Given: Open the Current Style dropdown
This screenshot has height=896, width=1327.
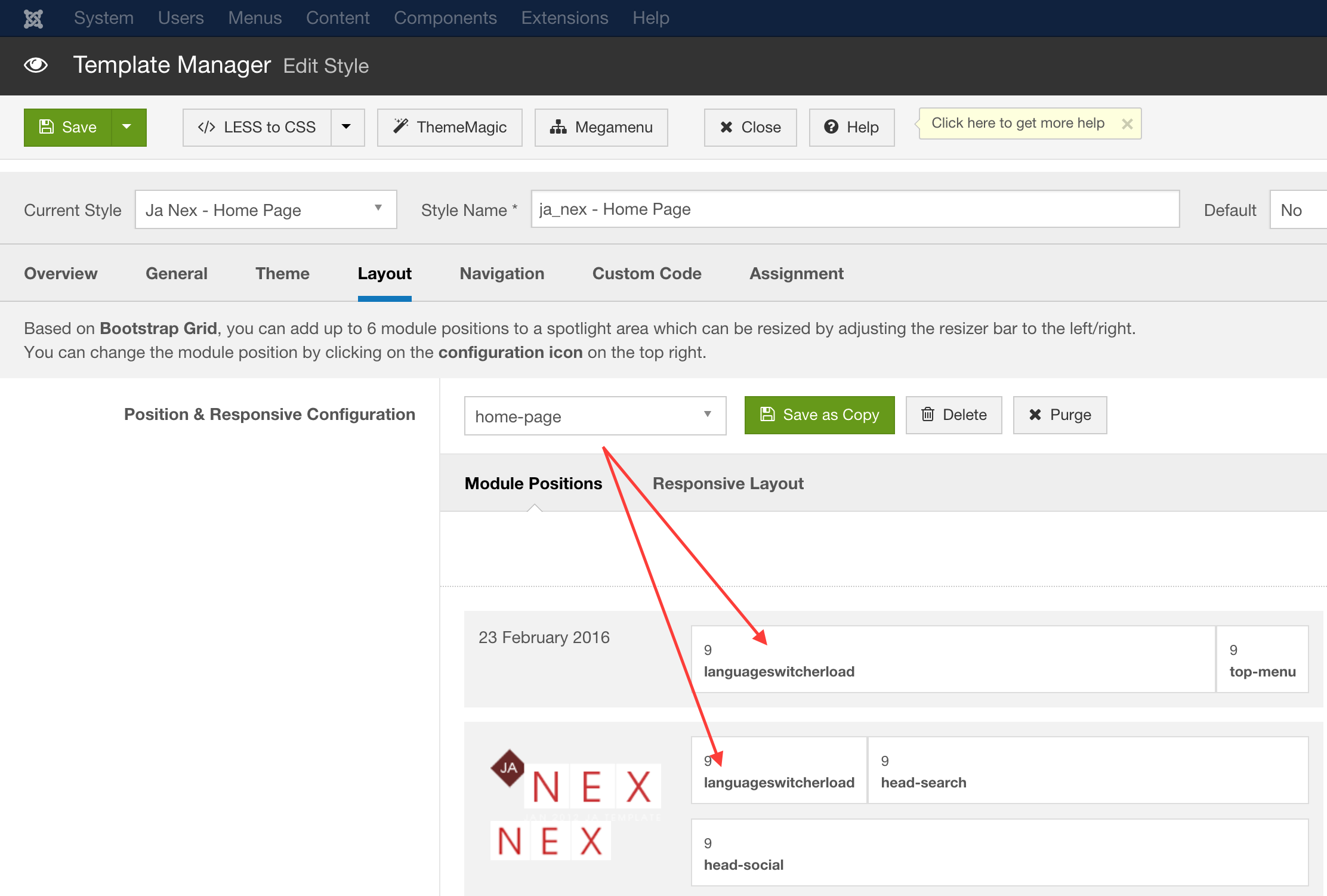Looking at the screenshot, I should click(266, 209).
